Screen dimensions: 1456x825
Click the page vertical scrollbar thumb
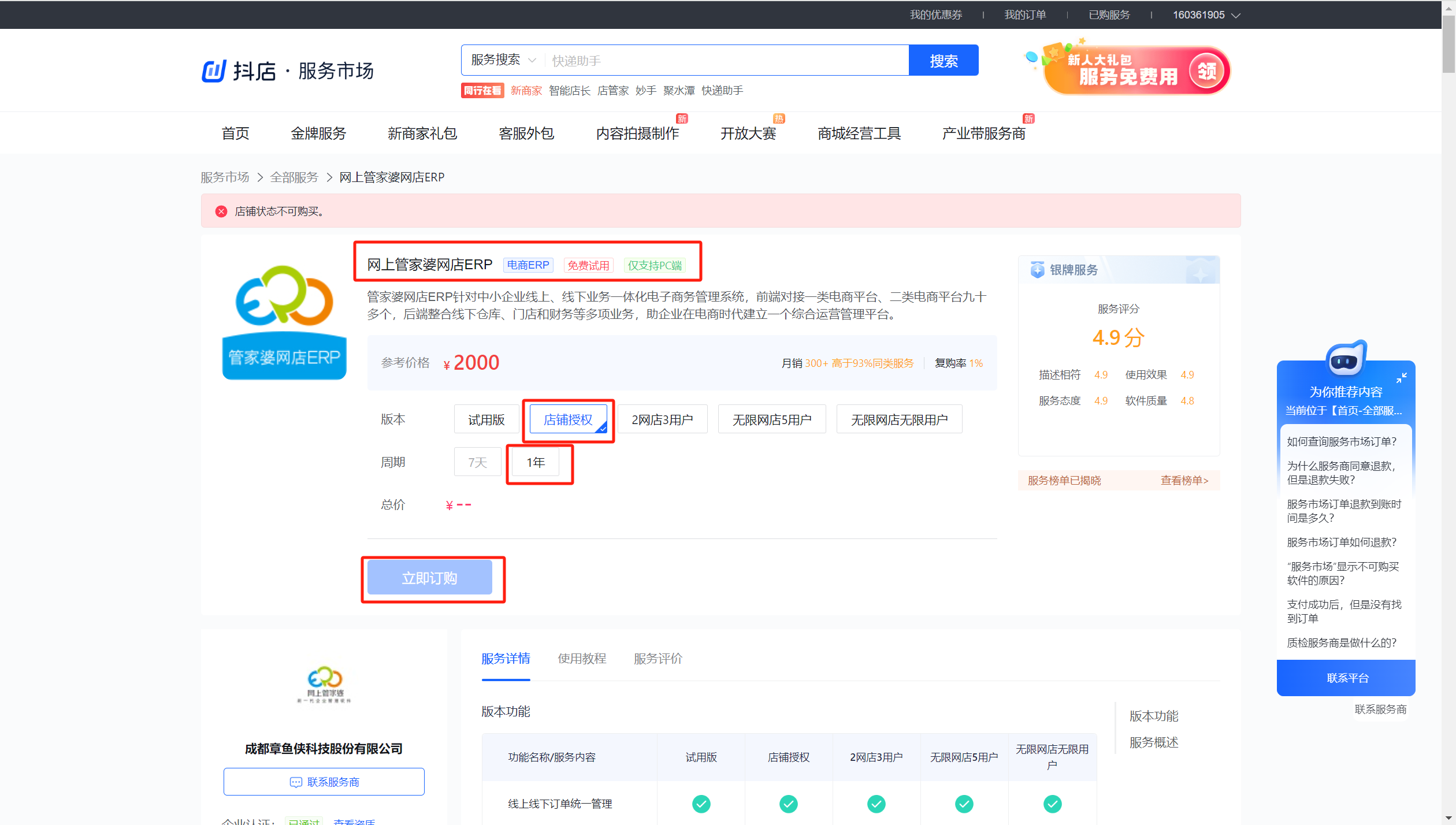1448,43
